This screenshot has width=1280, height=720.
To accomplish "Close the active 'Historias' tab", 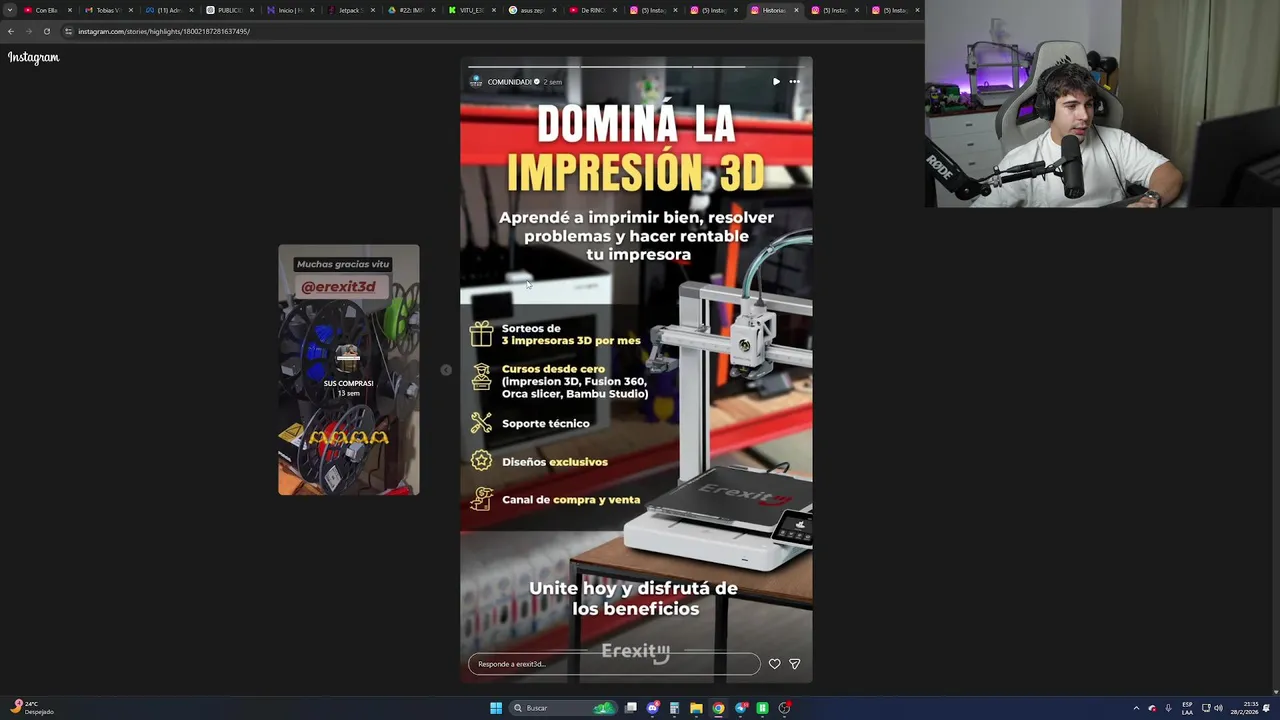I will tap(796, 10).
